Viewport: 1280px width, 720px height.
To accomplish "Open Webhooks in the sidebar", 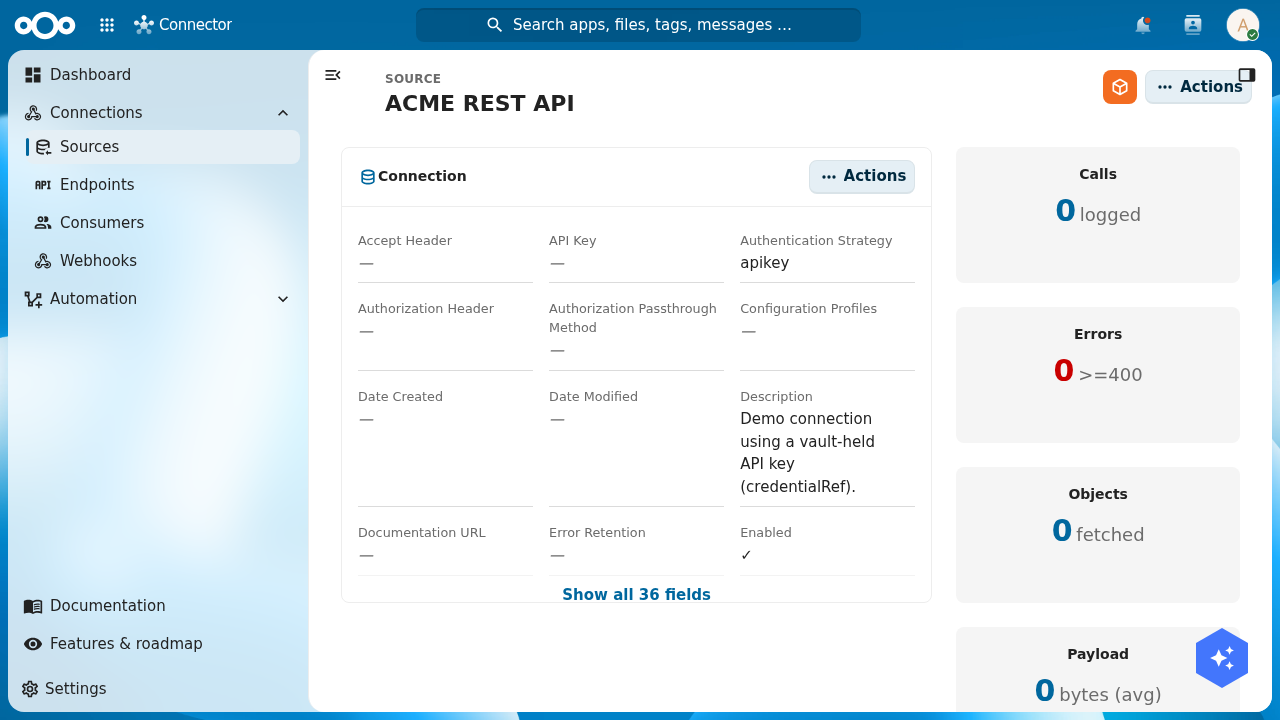I will [164, 261].
